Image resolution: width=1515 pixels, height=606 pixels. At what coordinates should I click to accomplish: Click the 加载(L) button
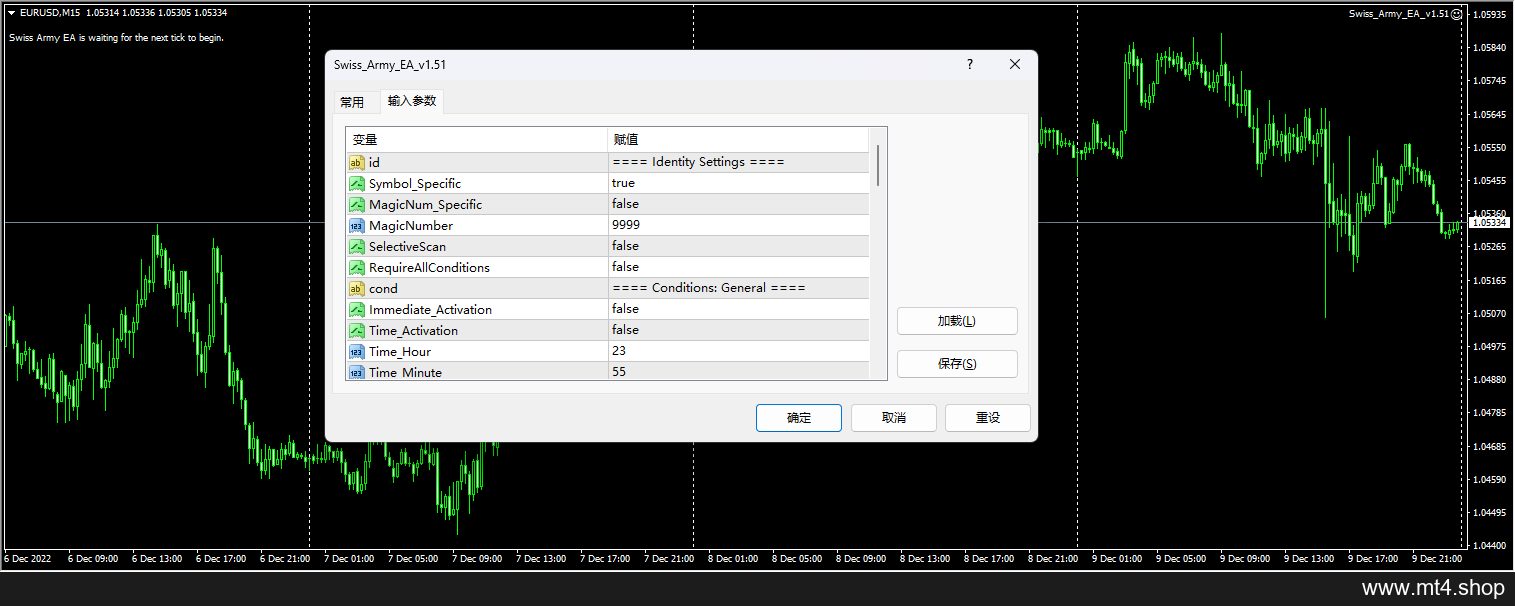coord(957,321)
